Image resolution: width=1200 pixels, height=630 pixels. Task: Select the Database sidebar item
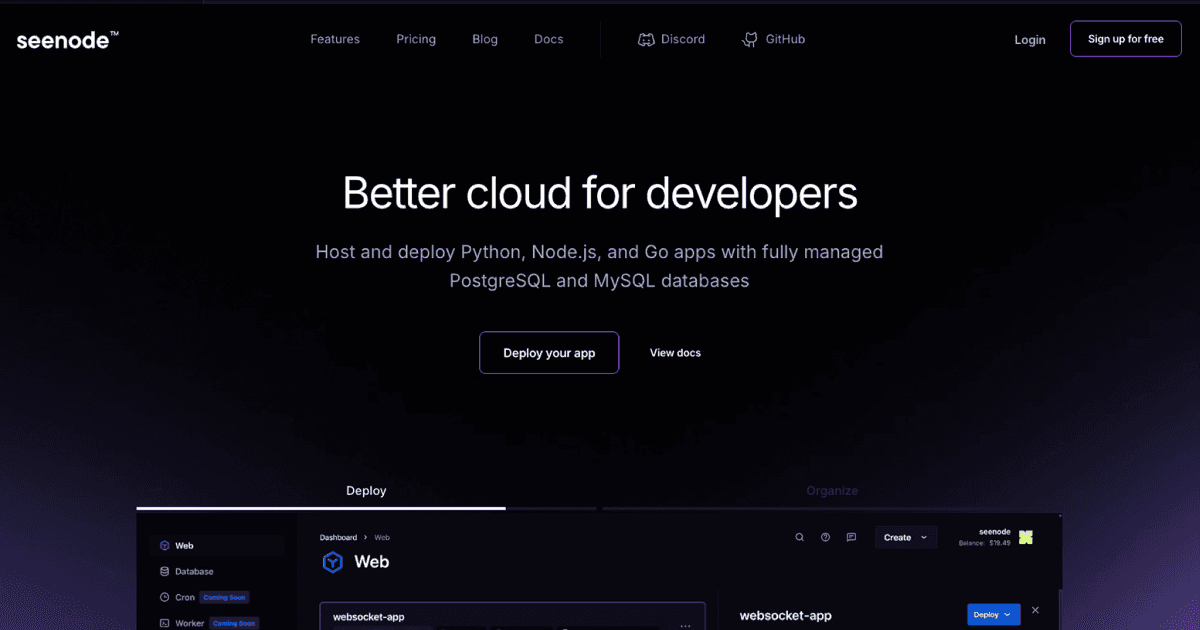click(194, 571)
